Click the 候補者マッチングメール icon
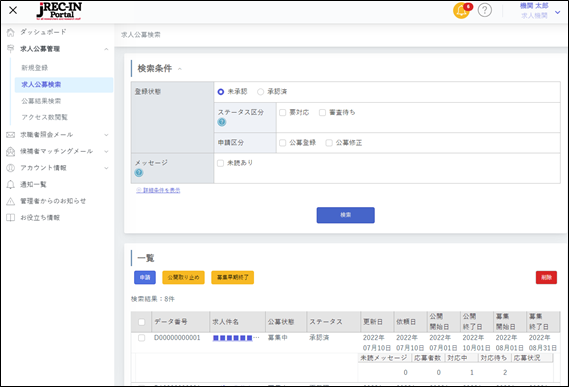The width and height of the screenshot is (569, 387). (x=11, y=151)
